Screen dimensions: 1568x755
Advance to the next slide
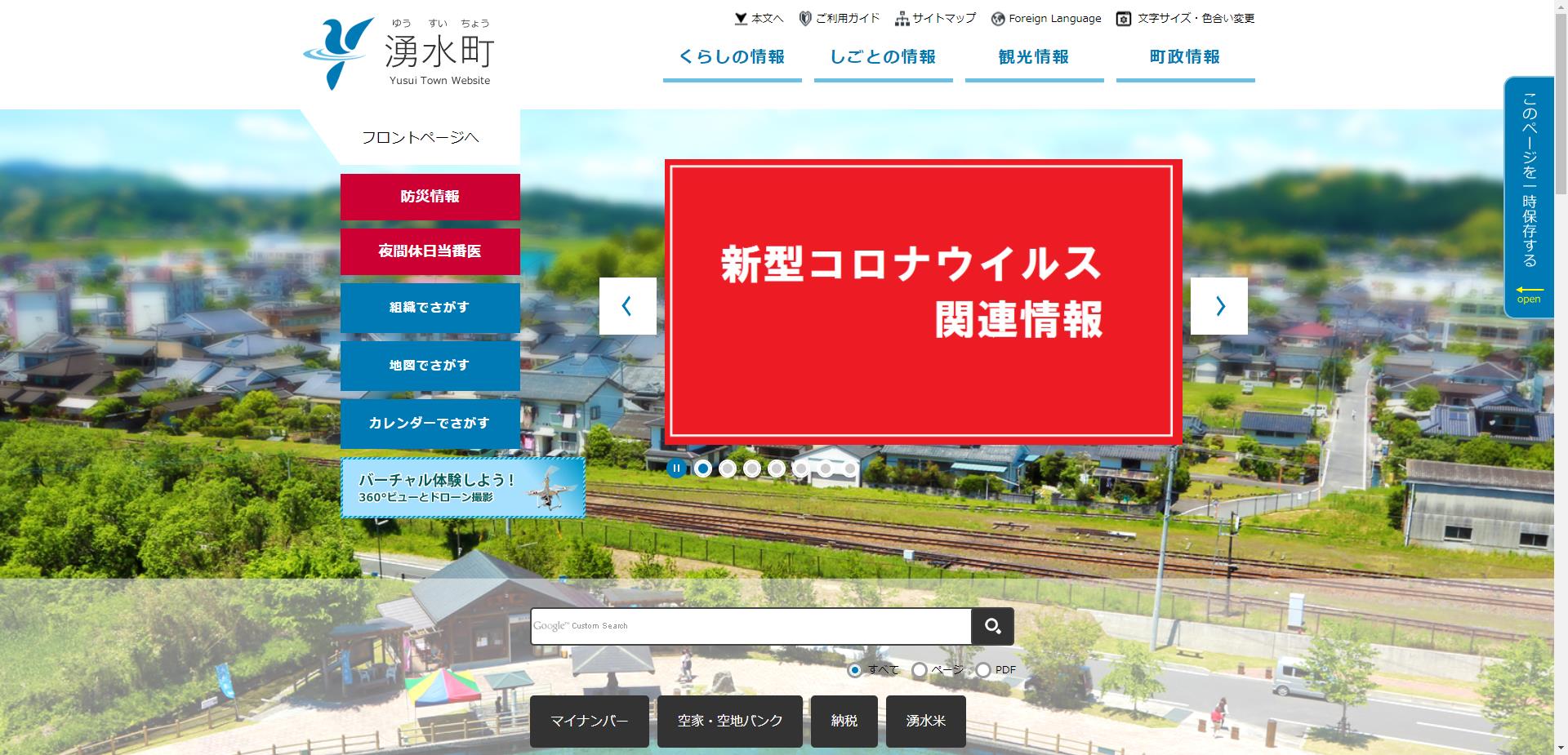coord(1220,305)
